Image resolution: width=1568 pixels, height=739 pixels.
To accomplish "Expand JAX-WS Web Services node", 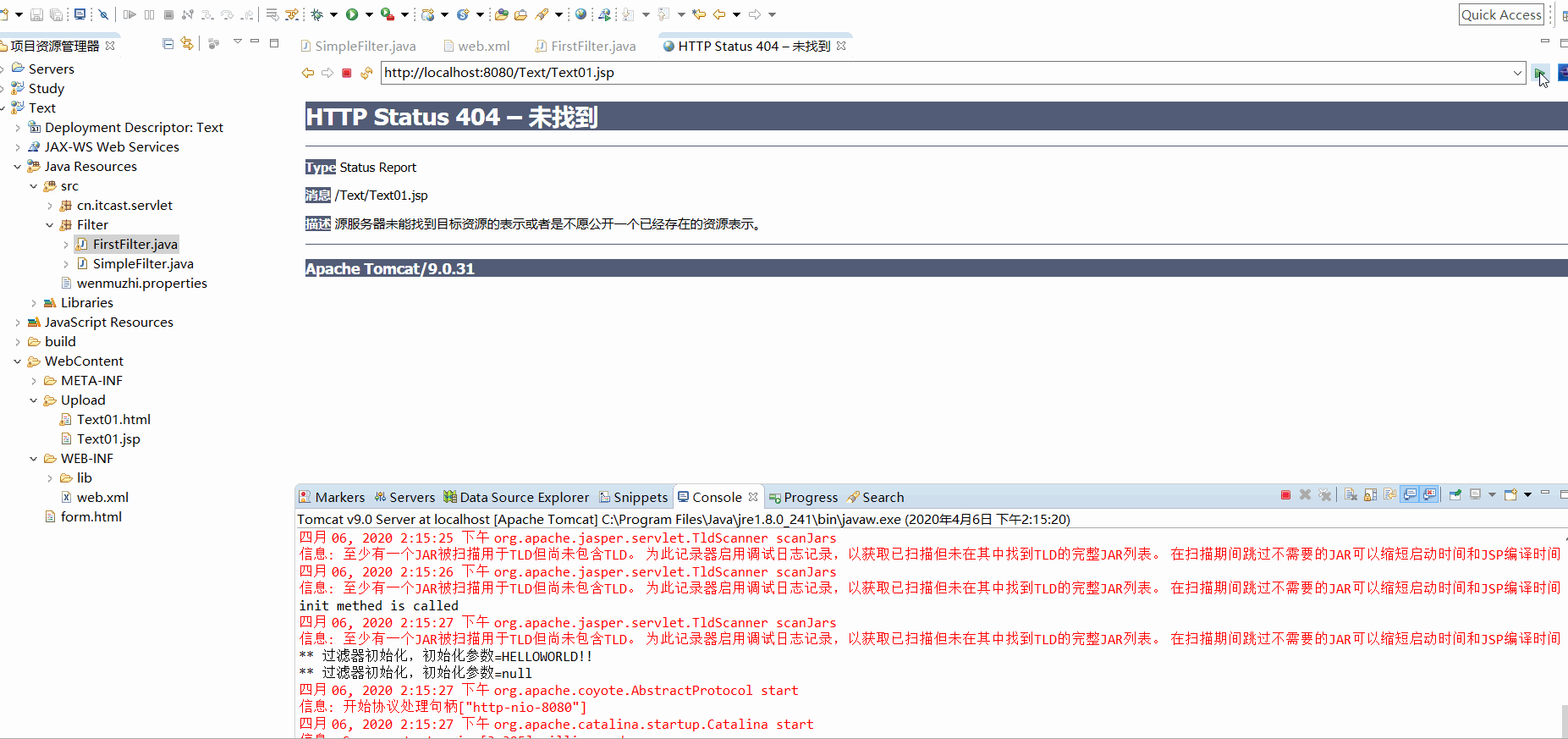I will click(18, 147).
